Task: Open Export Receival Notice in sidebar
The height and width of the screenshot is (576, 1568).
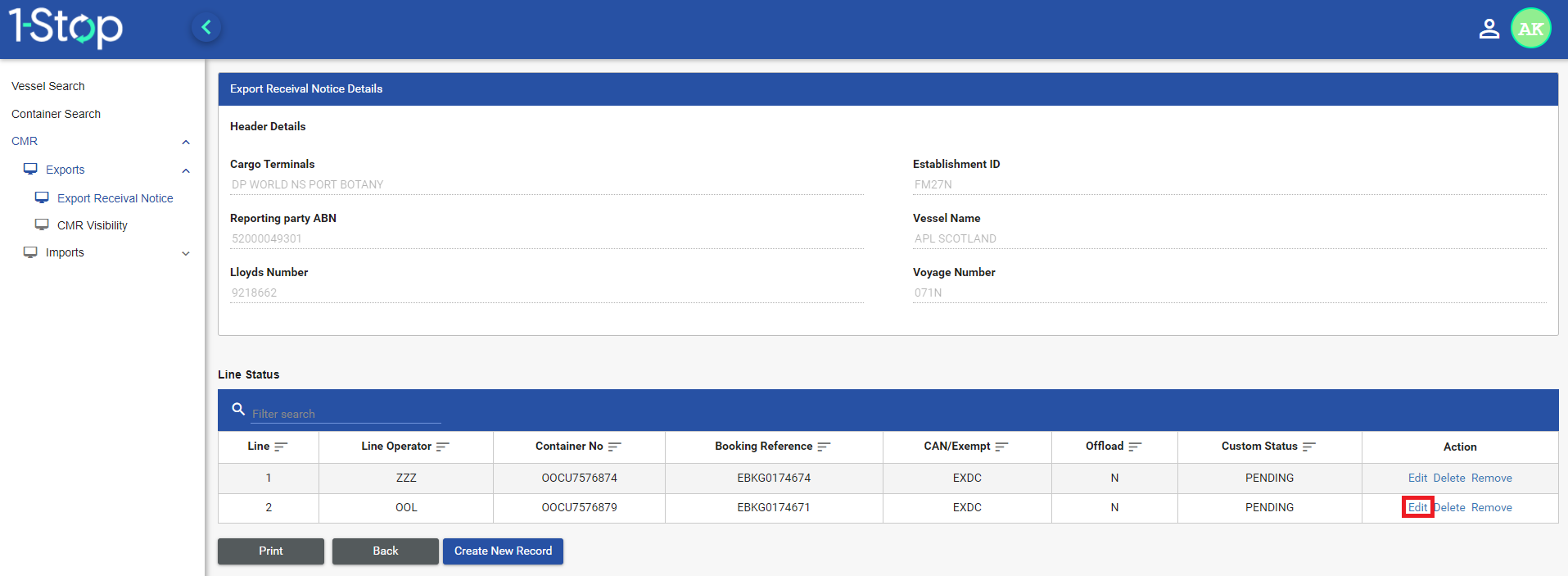Action: pyautogui.click(x=115, y=198)
